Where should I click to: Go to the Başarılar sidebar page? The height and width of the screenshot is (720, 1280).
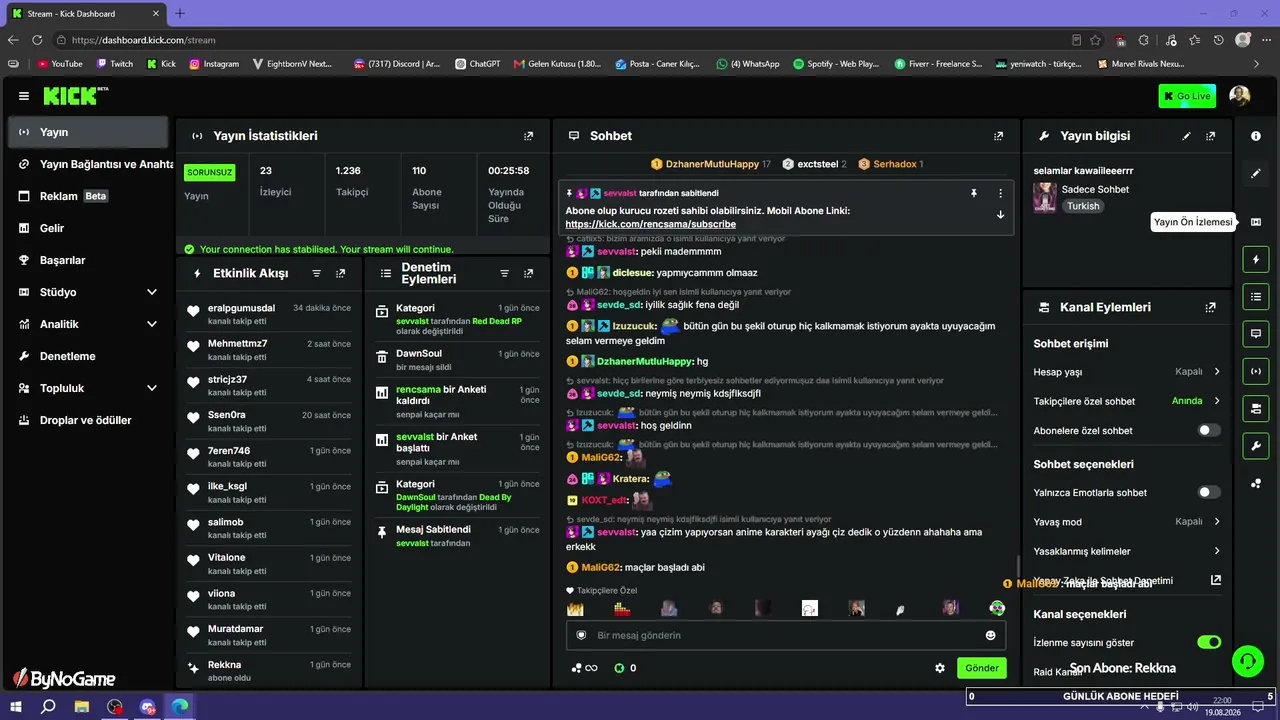pyautogui.click(x=88, y=260)
